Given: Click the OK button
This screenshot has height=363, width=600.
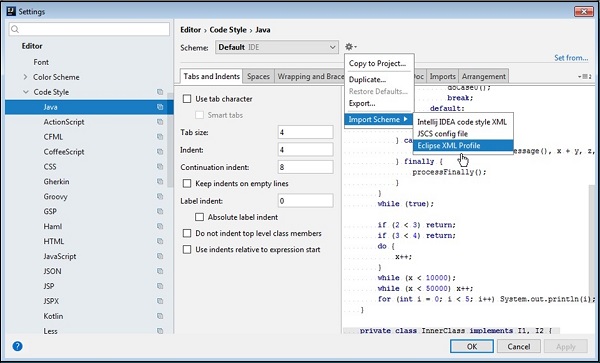Looking at the screenshot, I should 472,347.
